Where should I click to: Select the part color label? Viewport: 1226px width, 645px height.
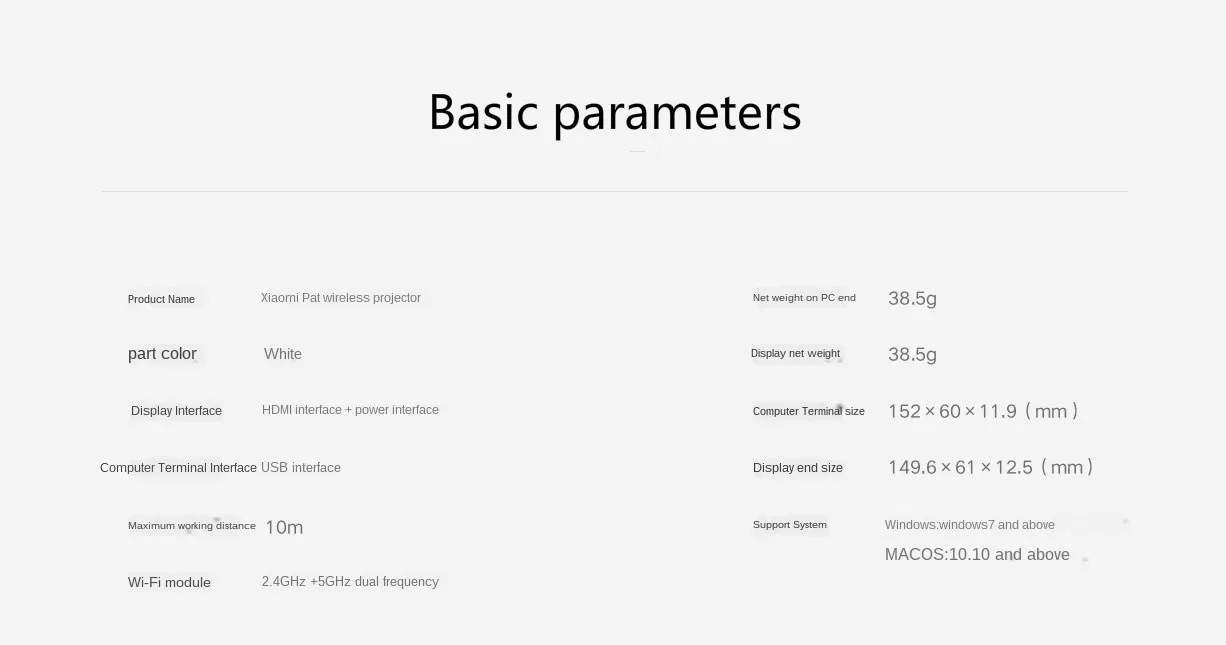pyautogui.click(x=162, y=354)
